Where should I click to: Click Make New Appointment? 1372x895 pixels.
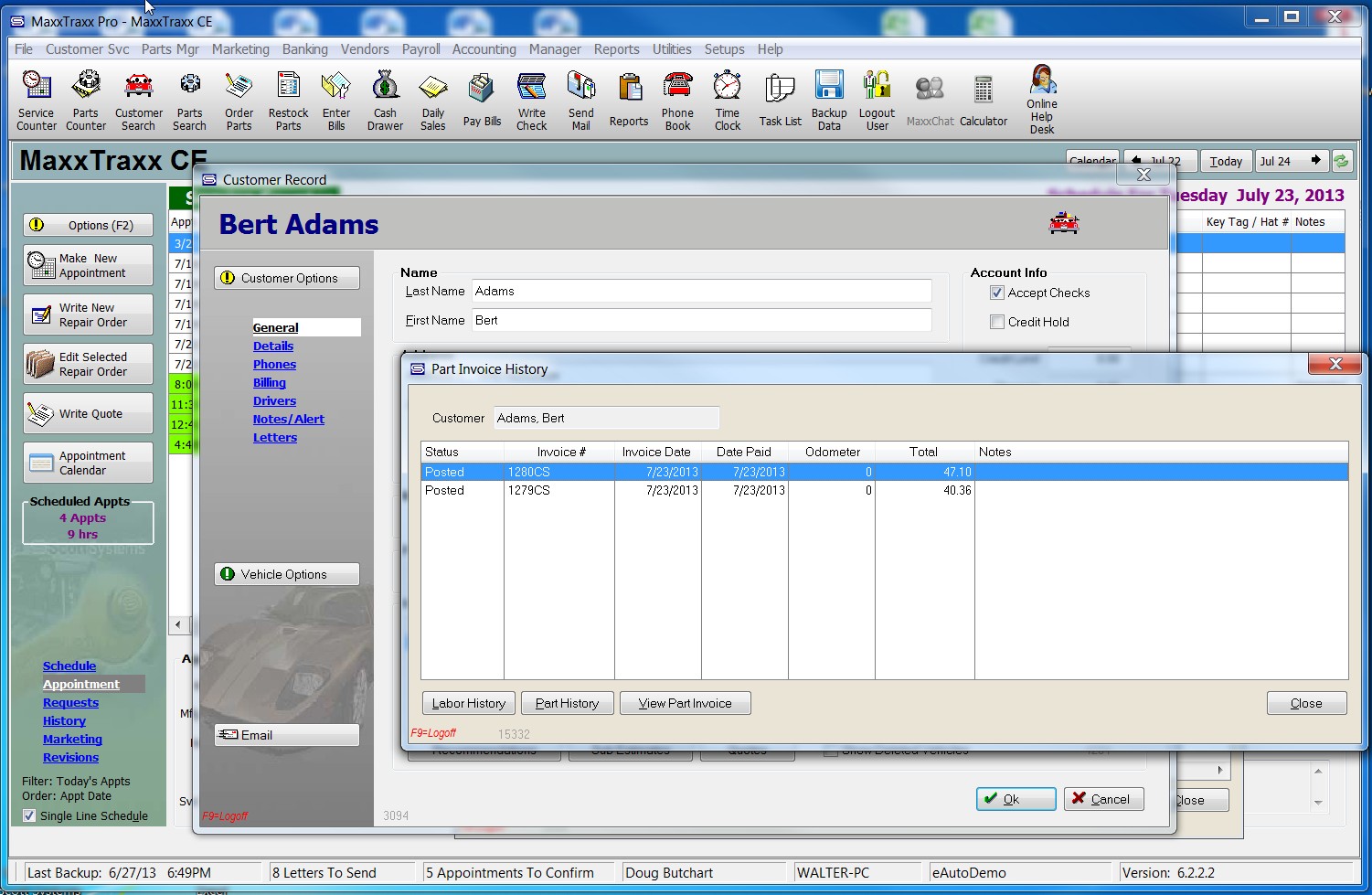pos(88,265)
